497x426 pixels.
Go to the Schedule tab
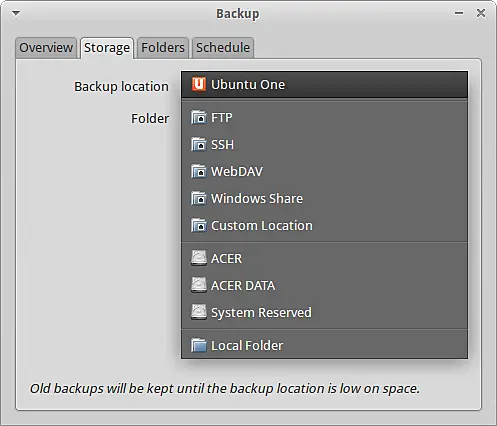pos(223,48)
